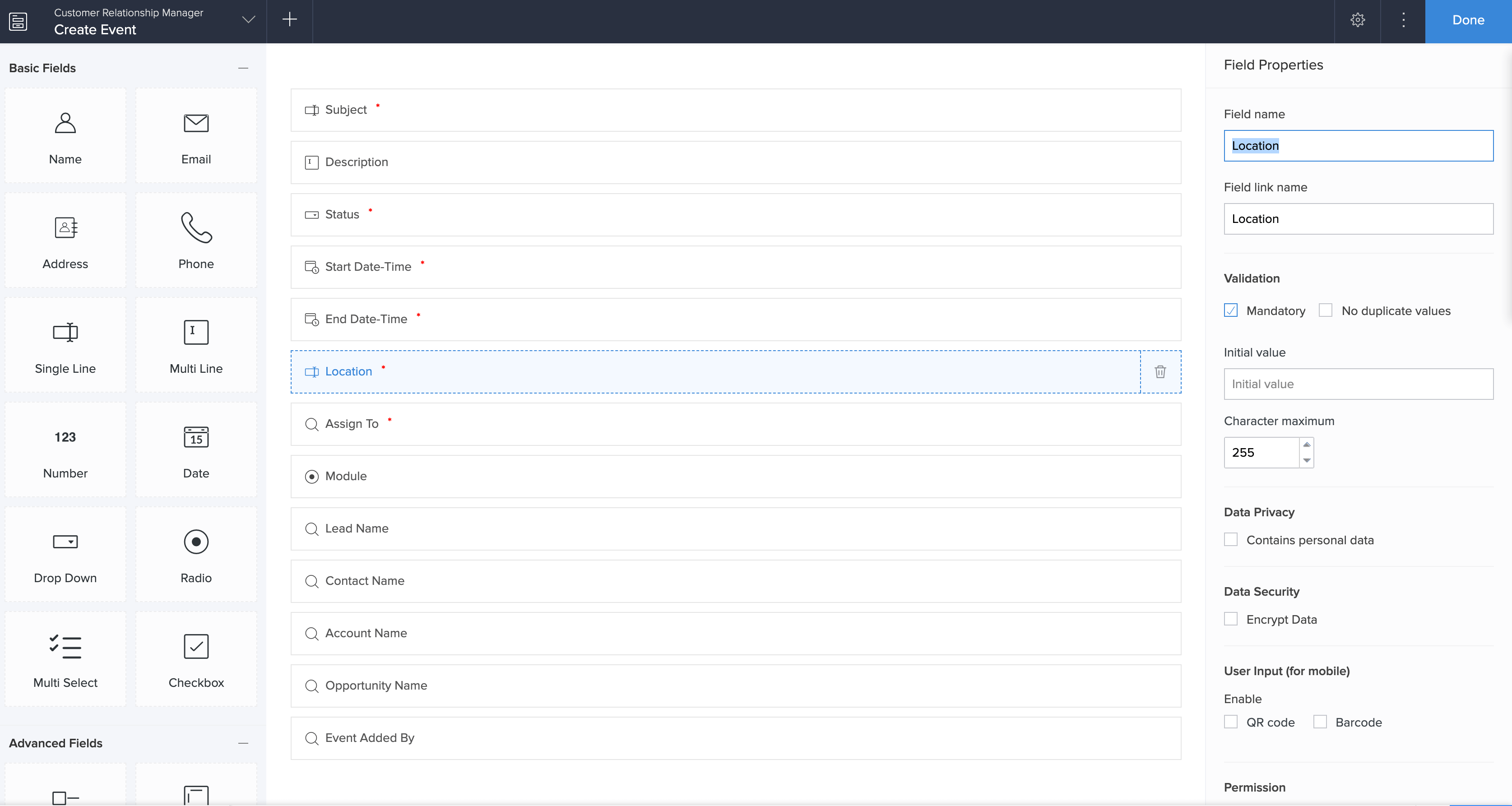Click the Initial value input box
Screen dimensions: 1512x806
click(x=1358, y=384)
